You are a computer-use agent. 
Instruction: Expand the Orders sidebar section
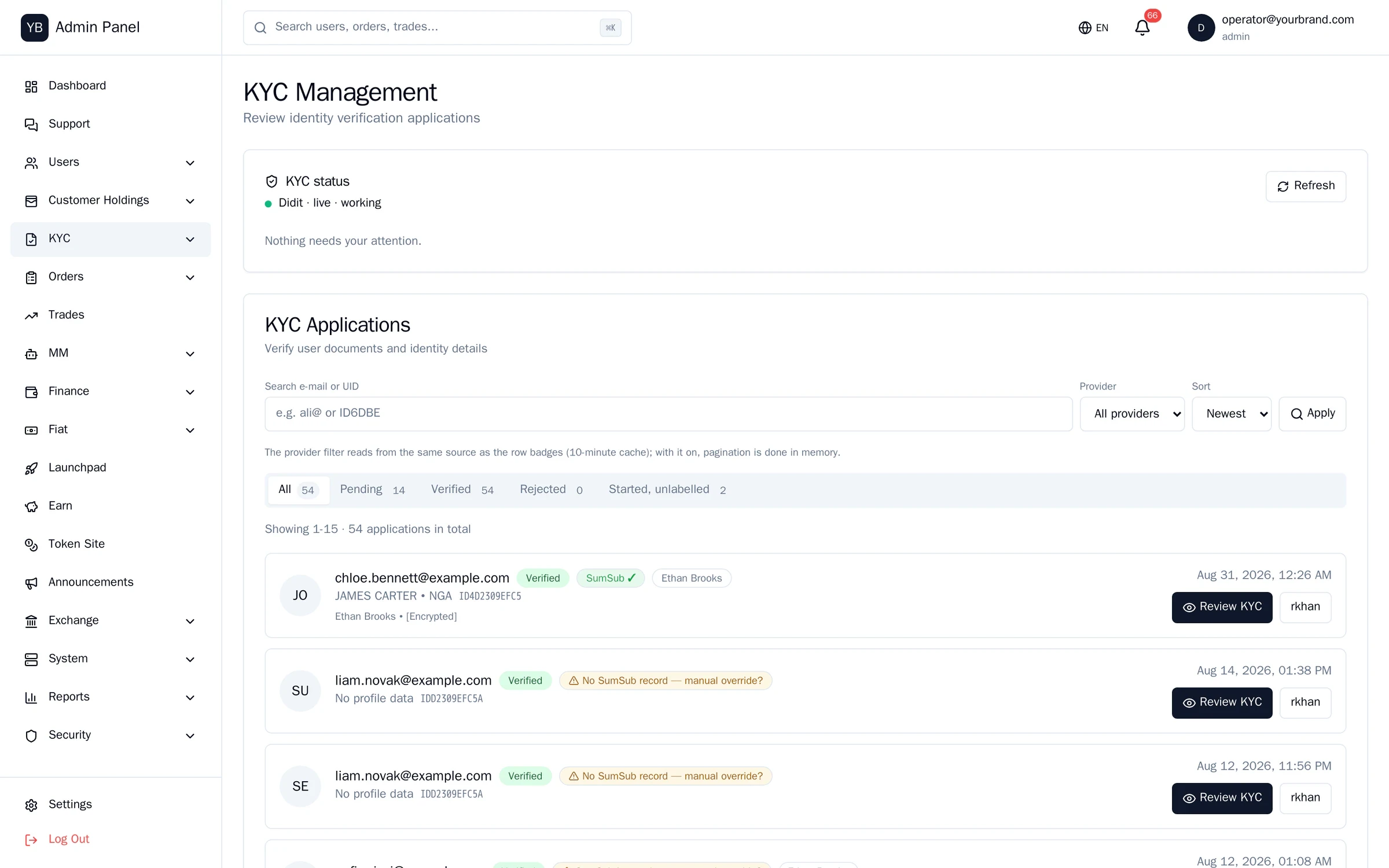coord(111,277)
